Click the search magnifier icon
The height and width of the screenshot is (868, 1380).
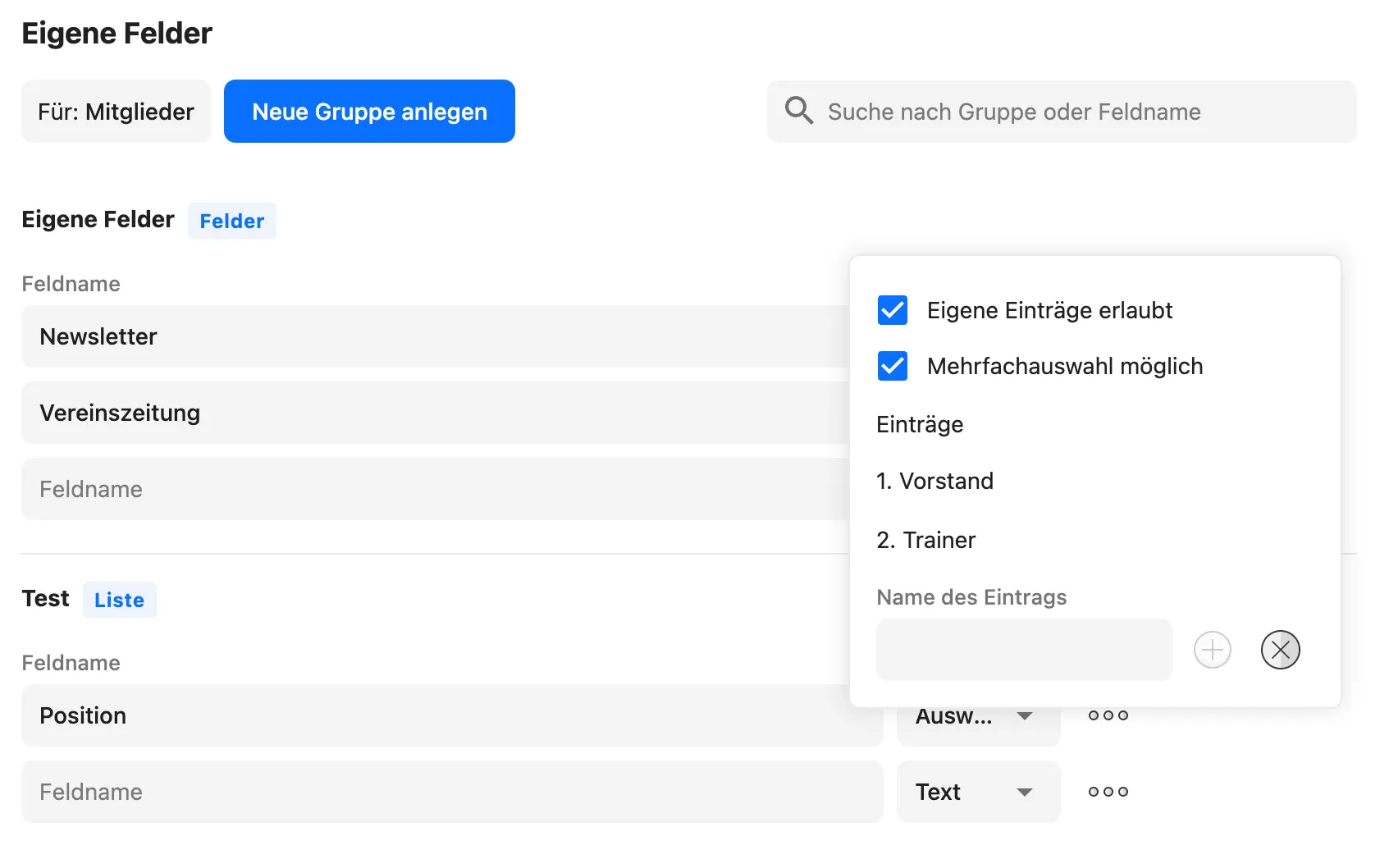[798, 110]
